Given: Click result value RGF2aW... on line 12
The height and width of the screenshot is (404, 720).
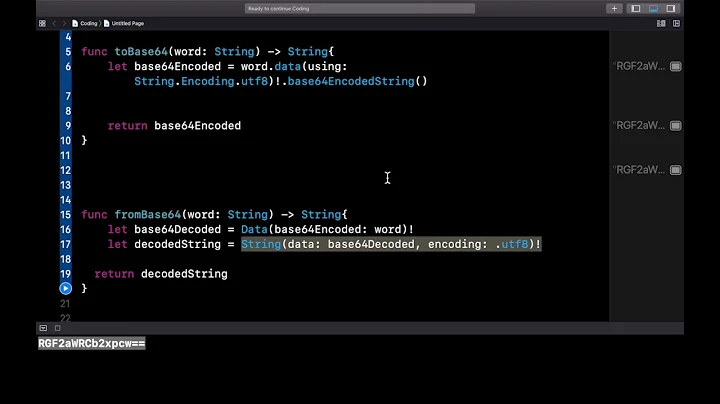Looking at the screenshot, I should [x=639, y=170].
